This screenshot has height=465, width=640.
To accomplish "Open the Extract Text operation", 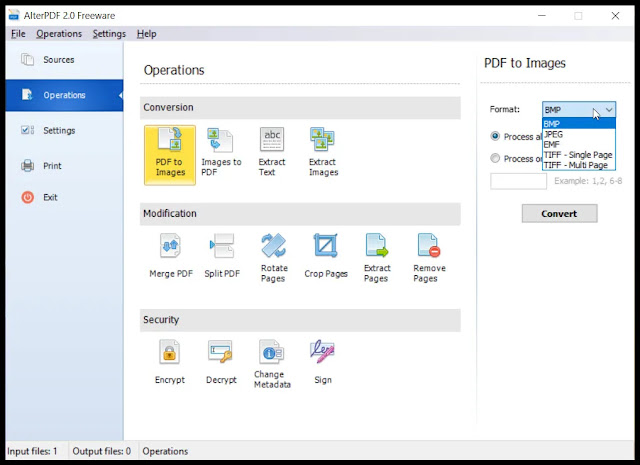I will click(272, 152).
